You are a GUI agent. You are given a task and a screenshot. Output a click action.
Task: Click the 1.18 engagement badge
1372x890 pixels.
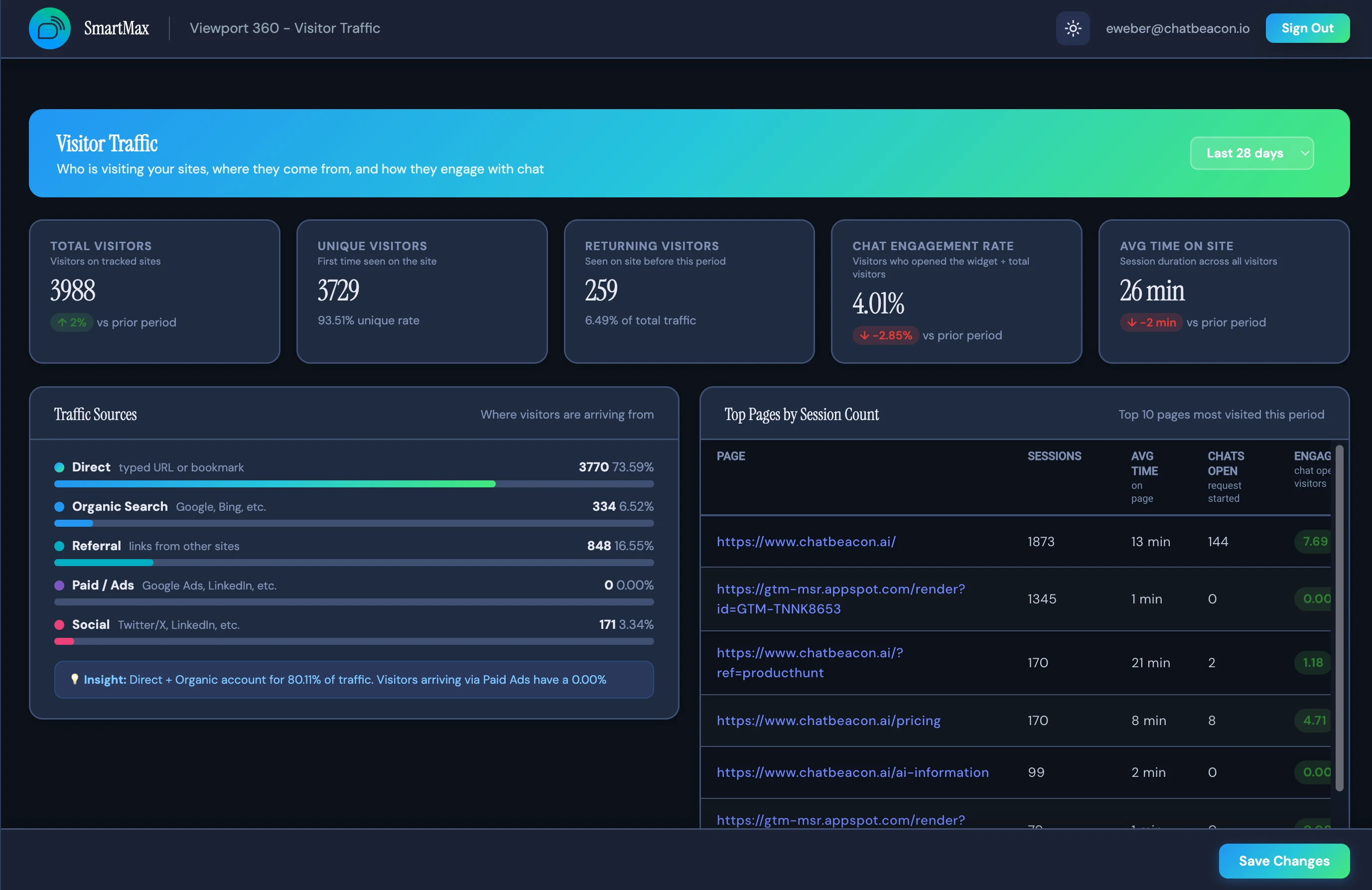pyautogui.click(x=1313, y=662)
